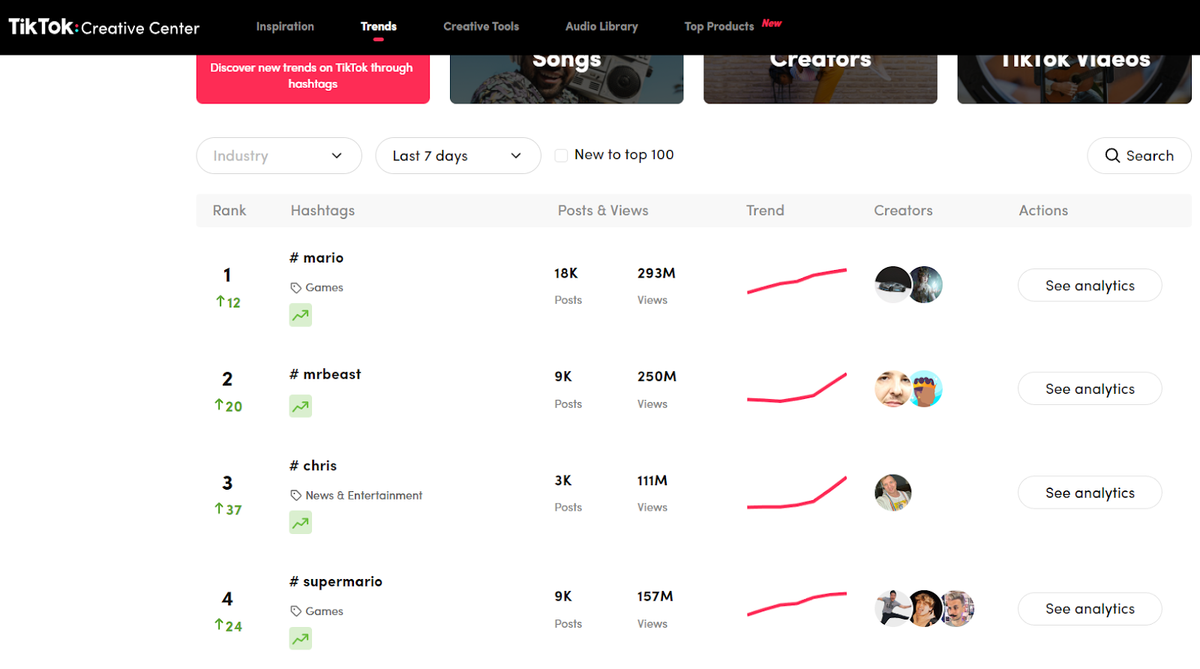Switch to the Creators trends card
Viewport: 1200px width, 669px height.
pyautogui.click(x=821, y=79)
